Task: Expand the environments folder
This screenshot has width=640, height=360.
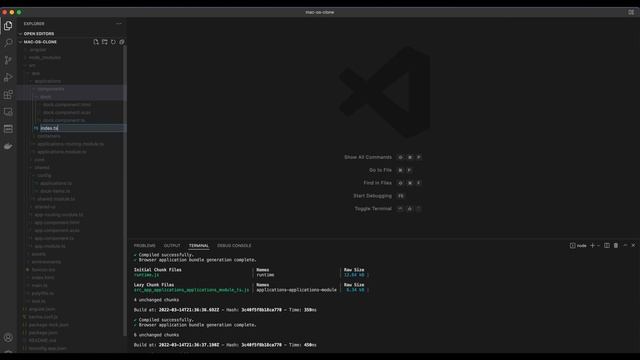Action: (x=46, y=262)
